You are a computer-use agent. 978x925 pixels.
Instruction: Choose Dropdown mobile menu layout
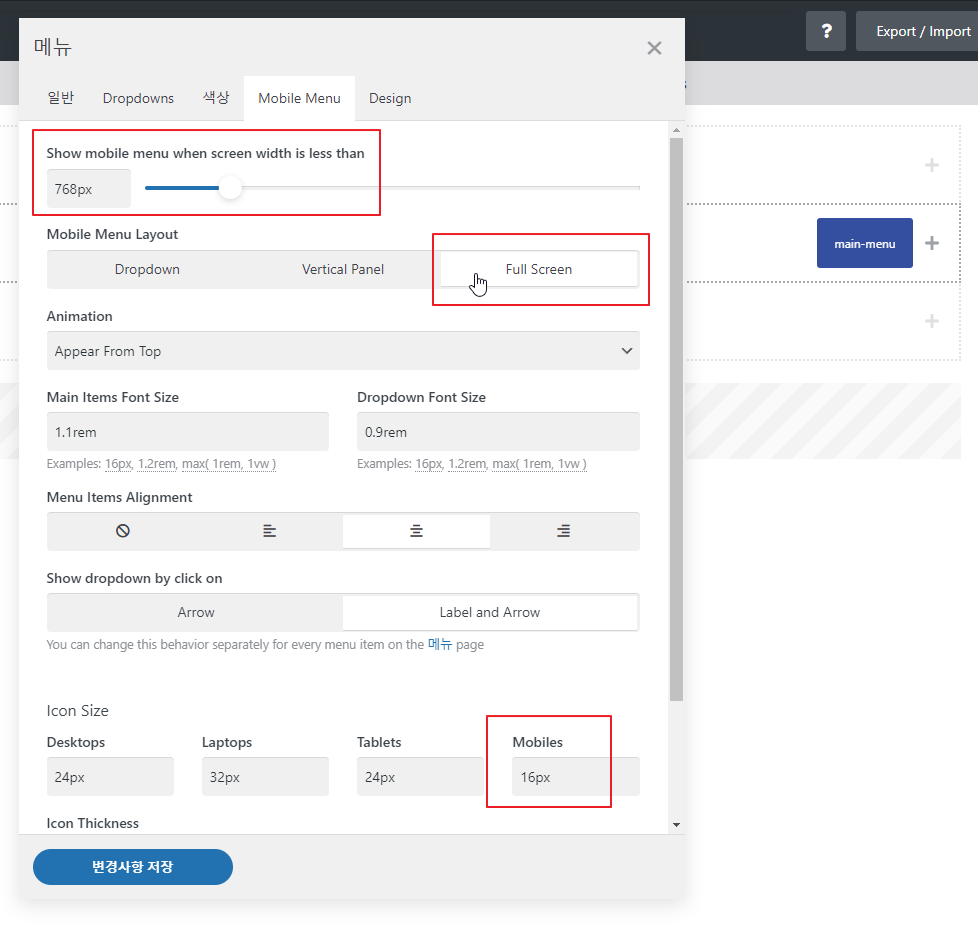pyautogui.click(x=147, y=269)
